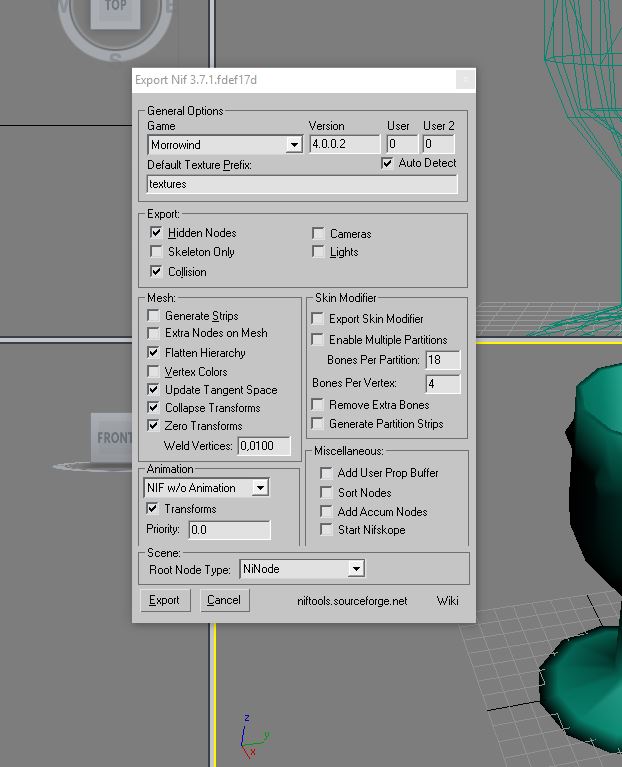Click the Export button
The height and width of the screenshot is (767, 622).
coord(164,600)
